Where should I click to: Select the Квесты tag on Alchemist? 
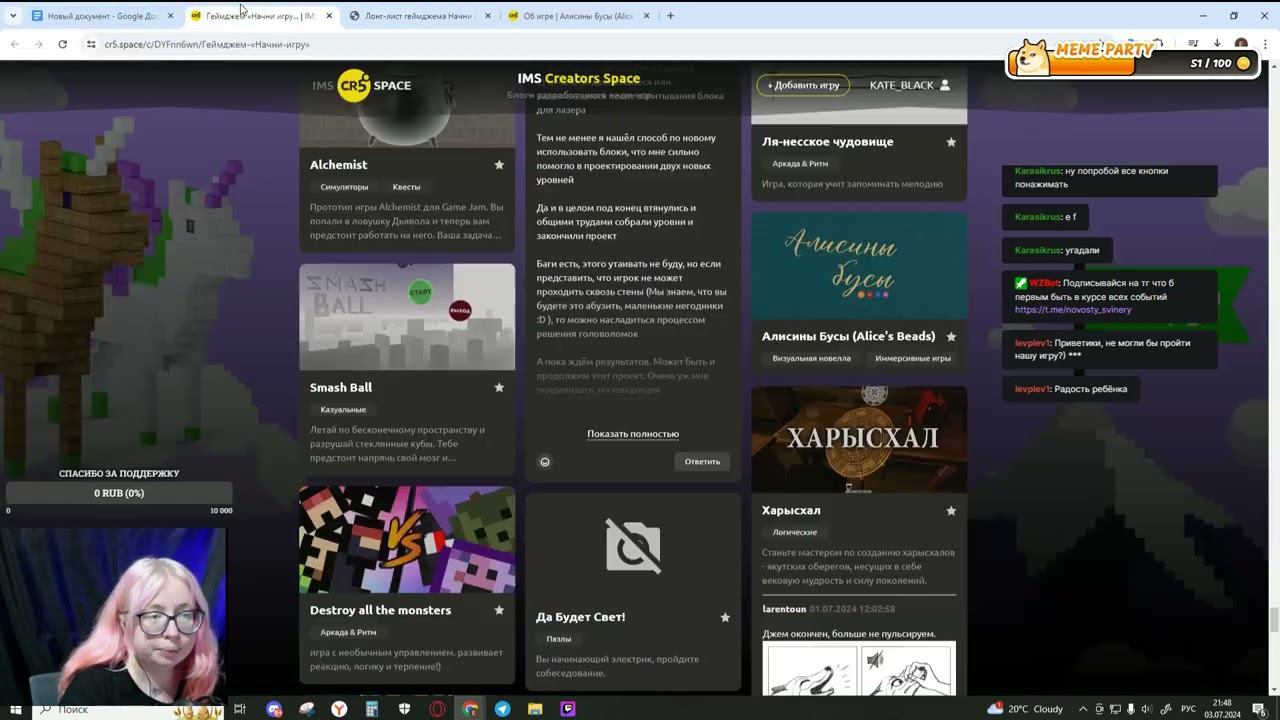pyautogui.click(x=406, y=187)
